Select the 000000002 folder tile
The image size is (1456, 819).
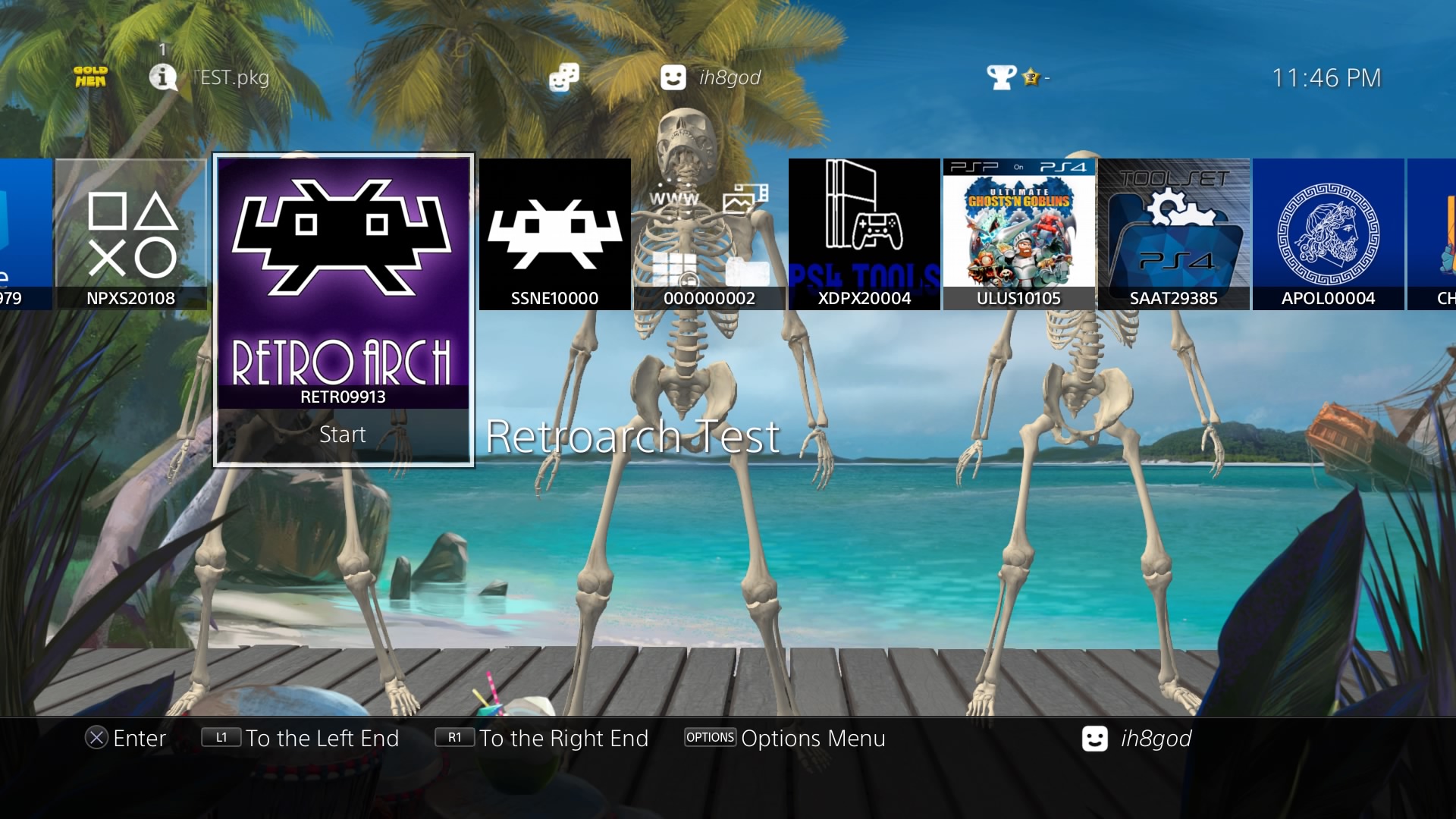click(710, 234)
